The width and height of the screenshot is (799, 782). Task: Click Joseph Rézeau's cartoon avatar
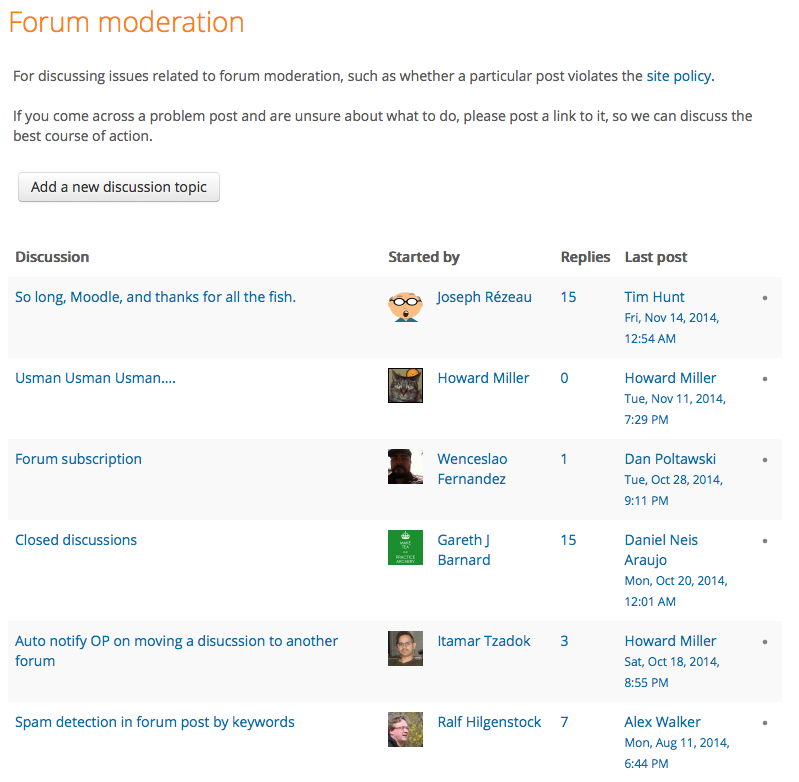coord(405,306)
